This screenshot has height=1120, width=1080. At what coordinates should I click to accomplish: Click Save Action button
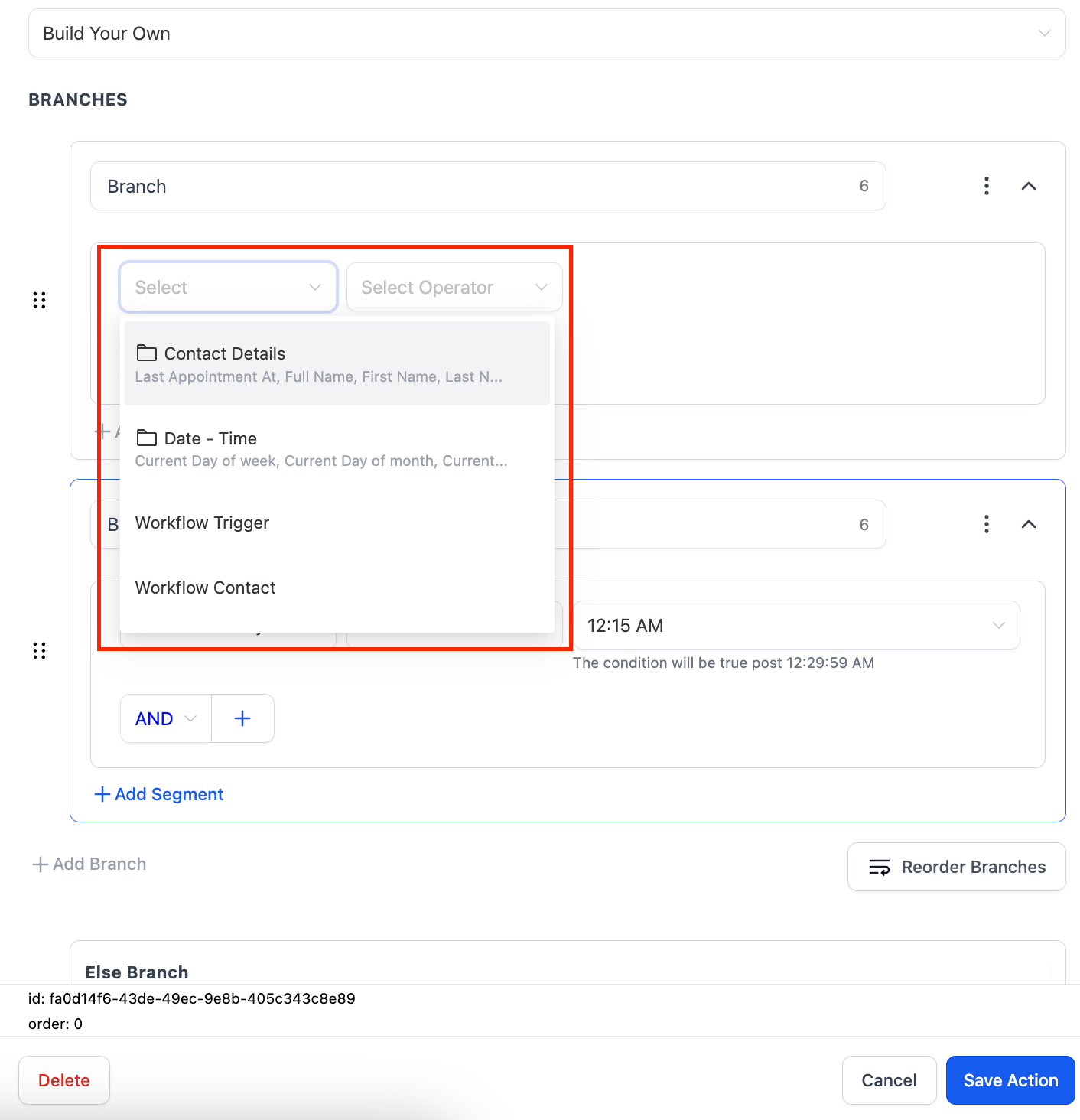click(x=1010, y=1080)
